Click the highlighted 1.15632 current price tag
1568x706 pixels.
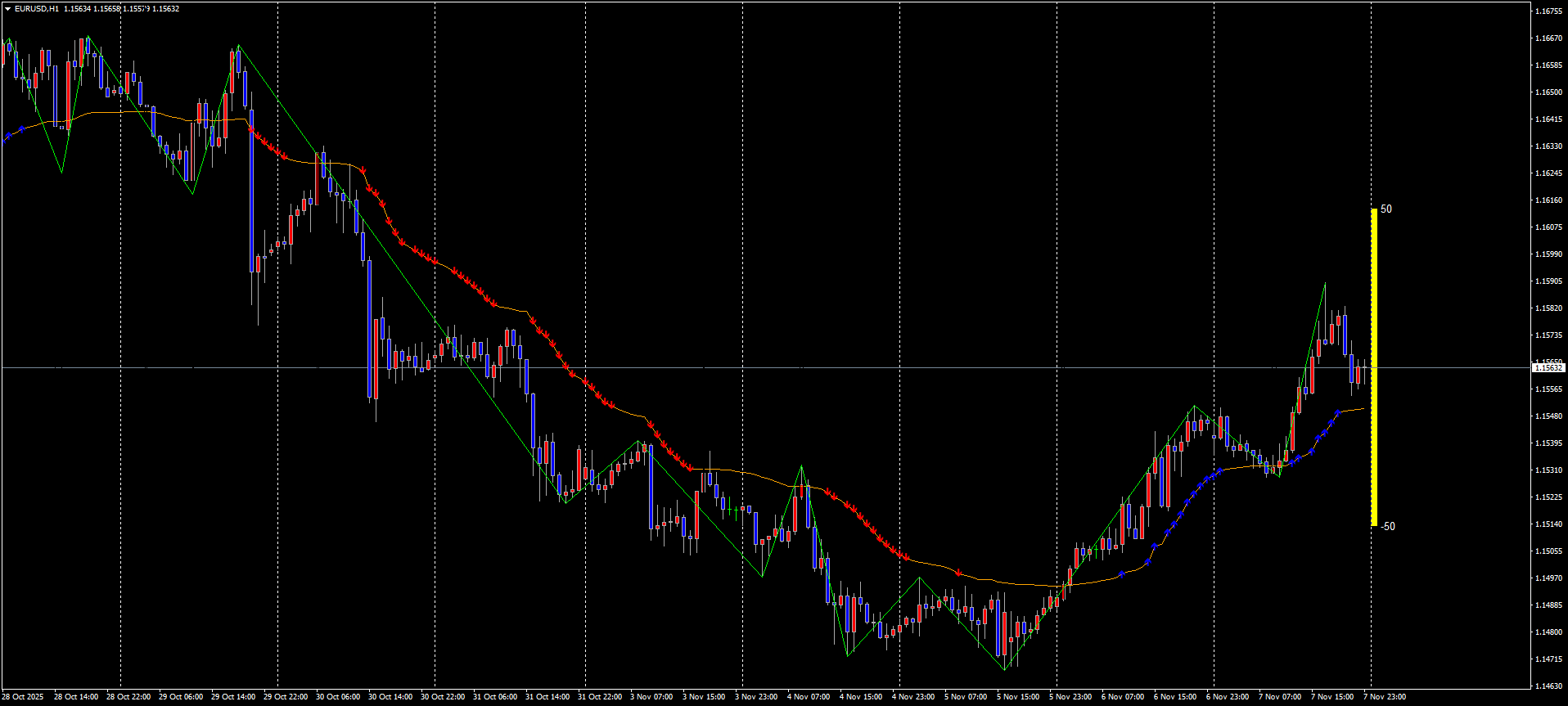[x=1548, y=368]
